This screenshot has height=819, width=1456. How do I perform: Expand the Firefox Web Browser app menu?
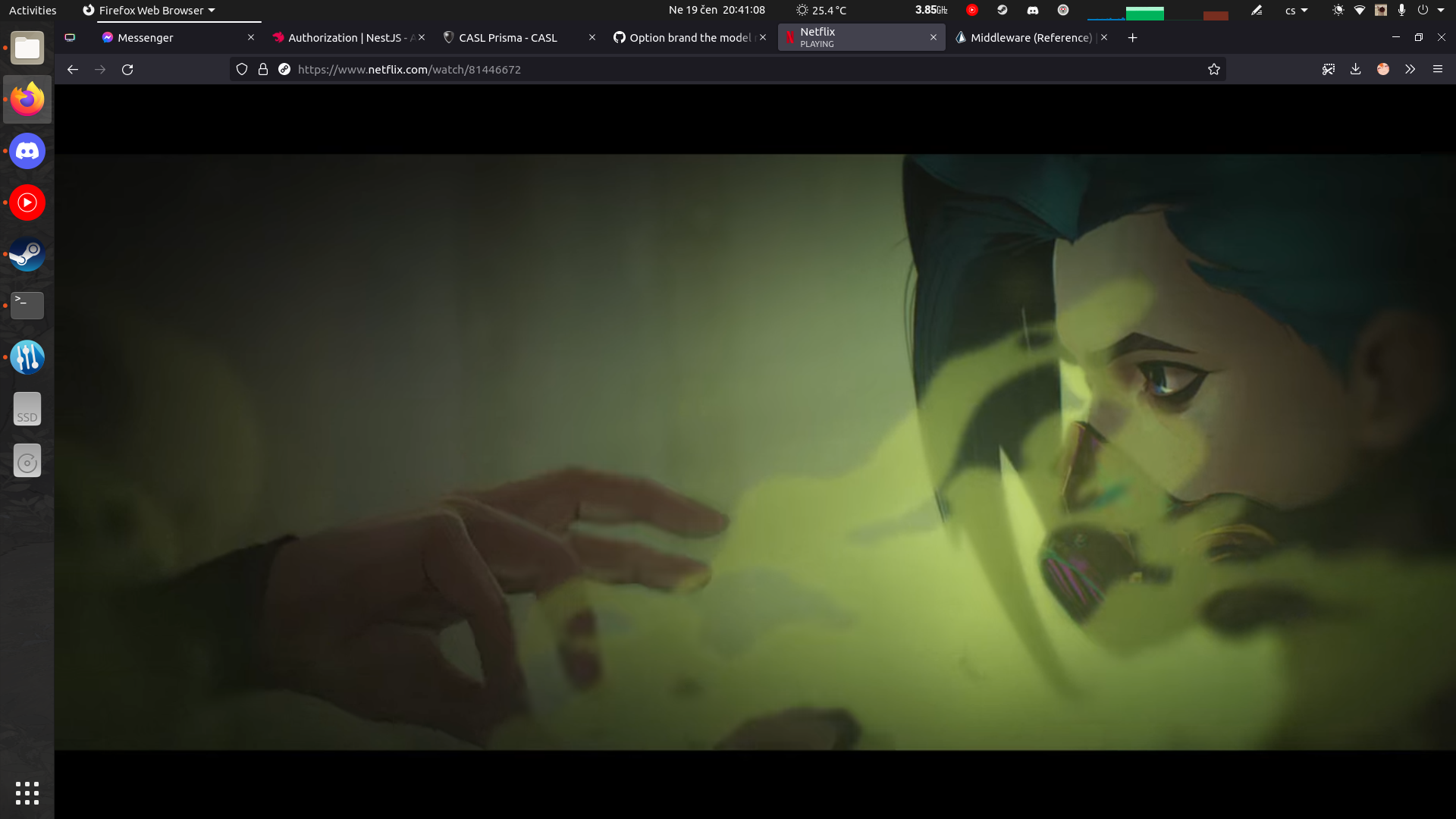pyautogui.click(x=150, y=10)
